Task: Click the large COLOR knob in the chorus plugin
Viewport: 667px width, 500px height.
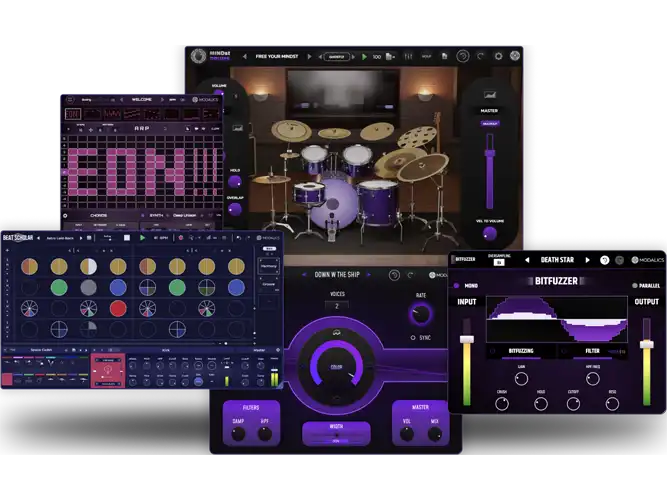Action: tap(336, 367)
